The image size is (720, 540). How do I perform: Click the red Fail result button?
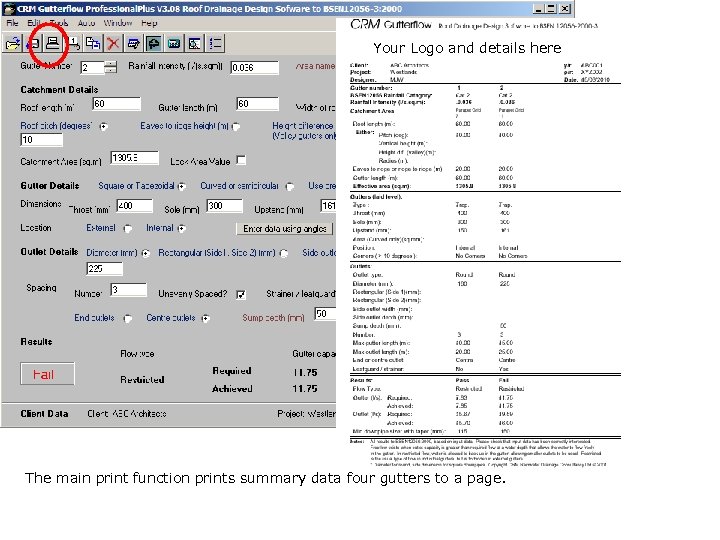tap(47, 374)
